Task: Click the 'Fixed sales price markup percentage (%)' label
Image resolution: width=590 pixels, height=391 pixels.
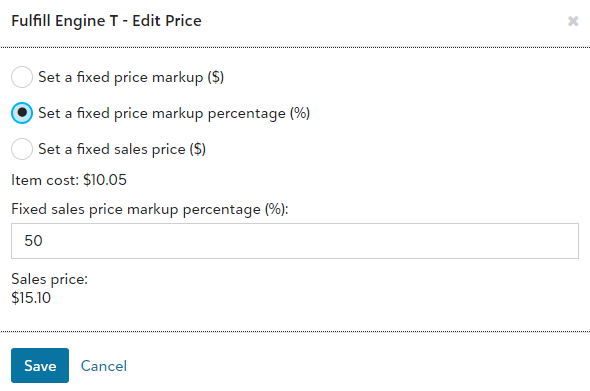Action: (150, 209)
